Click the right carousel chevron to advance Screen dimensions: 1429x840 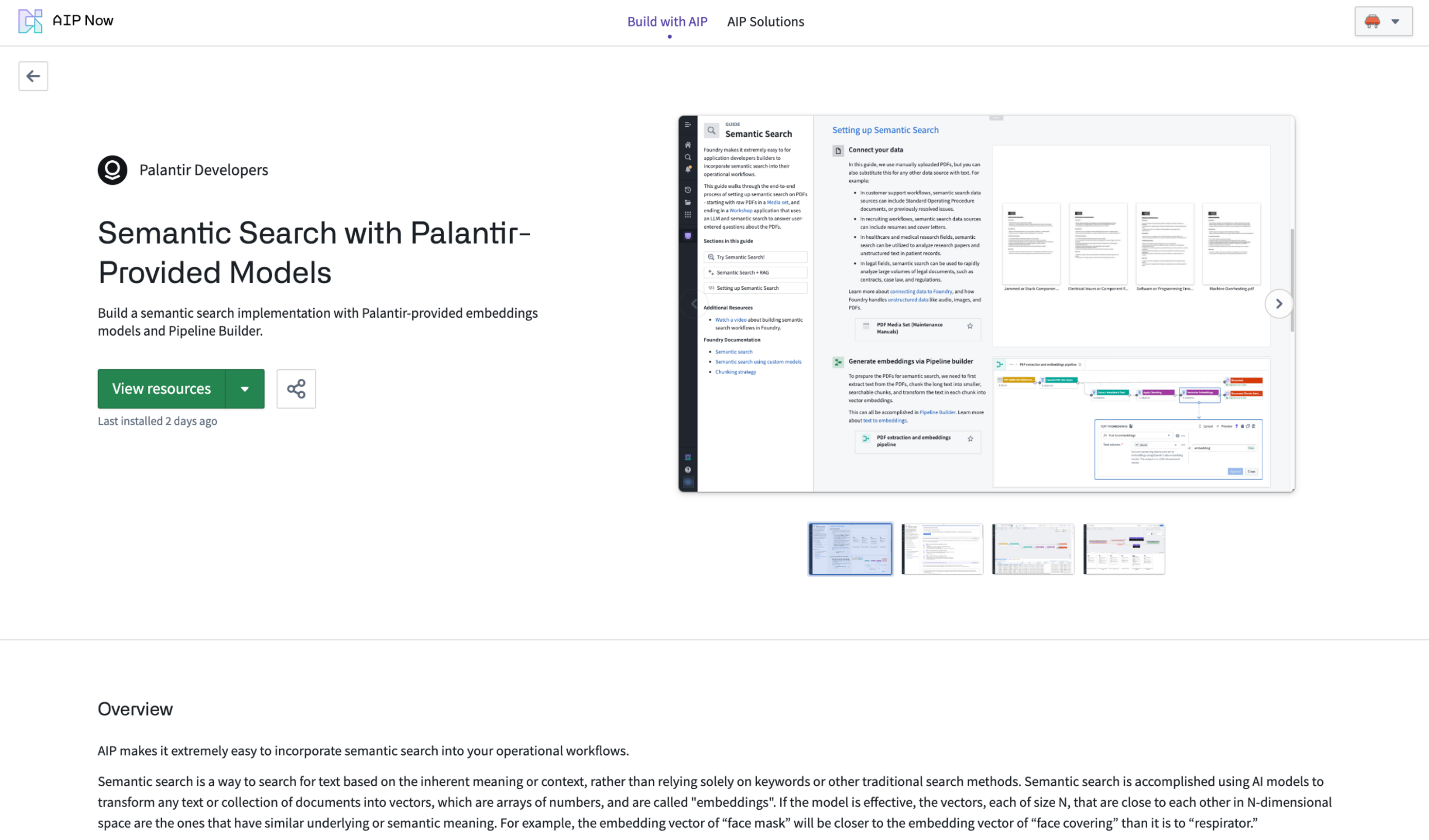(1278, 303)
